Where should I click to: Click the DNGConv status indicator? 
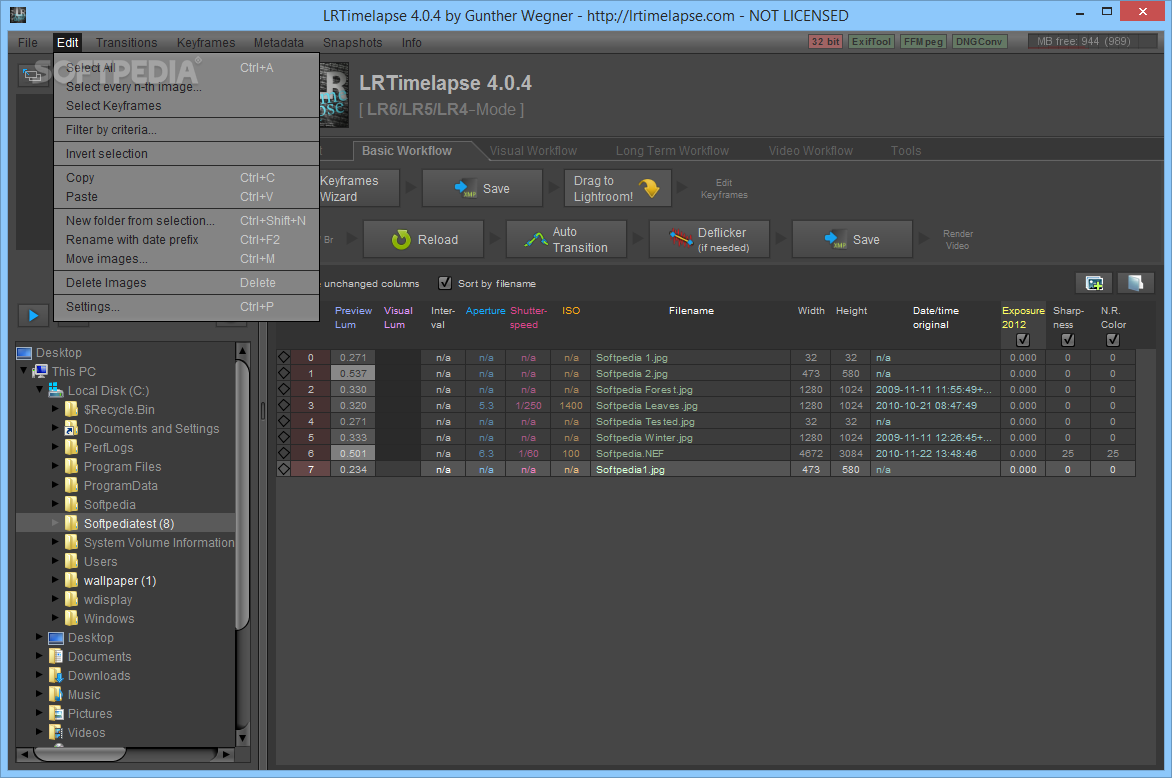coord(979,42)
